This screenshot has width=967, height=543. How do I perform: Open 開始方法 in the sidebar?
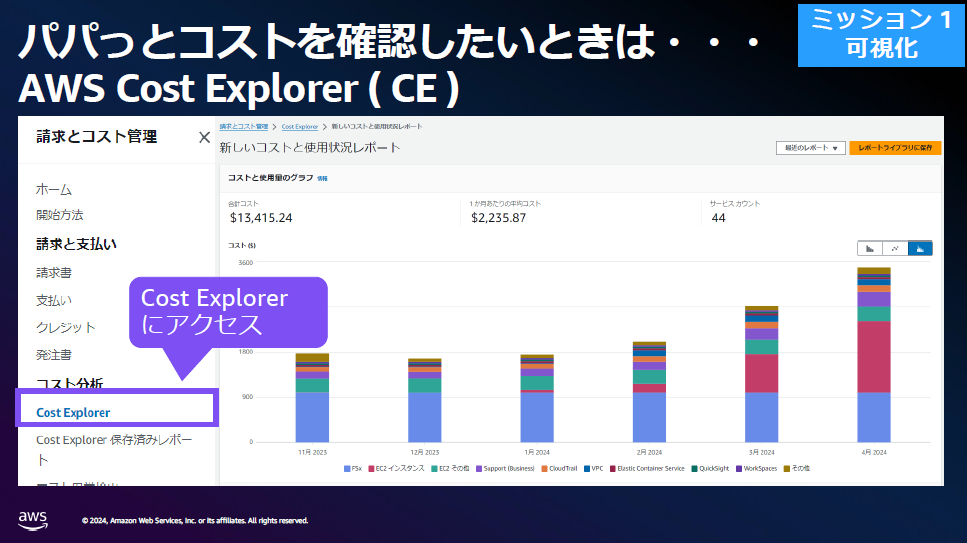click(x=59, y=215)
